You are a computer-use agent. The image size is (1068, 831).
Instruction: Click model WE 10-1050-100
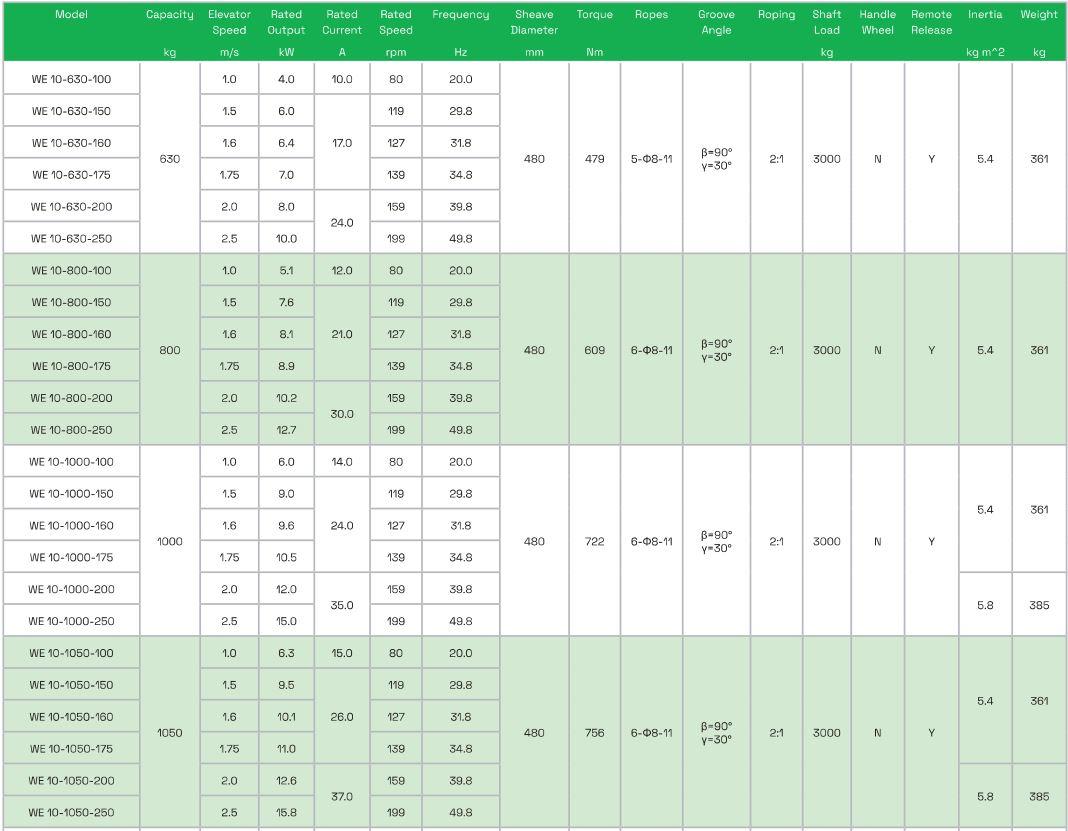pos(71,653)
